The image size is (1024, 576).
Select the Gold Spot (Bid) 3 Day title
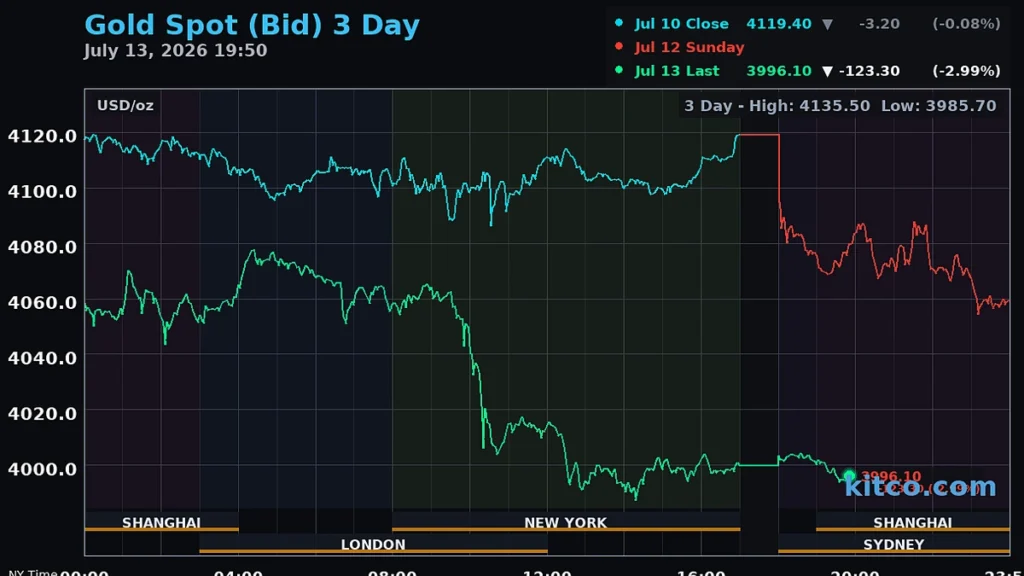pyautogui.click(x=252, y=25)
